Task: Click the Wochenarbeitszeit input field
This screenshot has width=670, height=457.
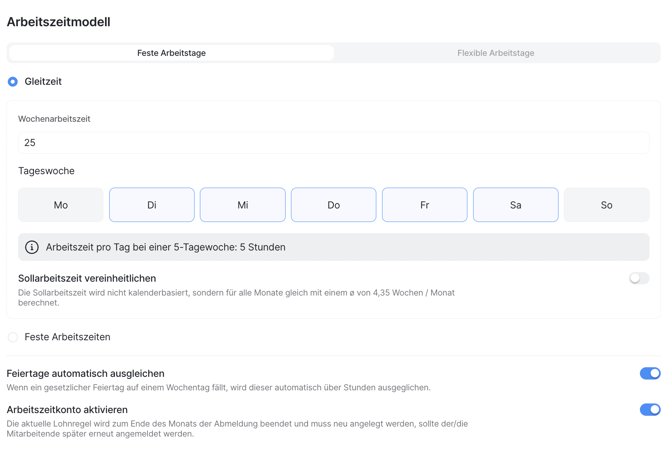Action: point(333,143)
